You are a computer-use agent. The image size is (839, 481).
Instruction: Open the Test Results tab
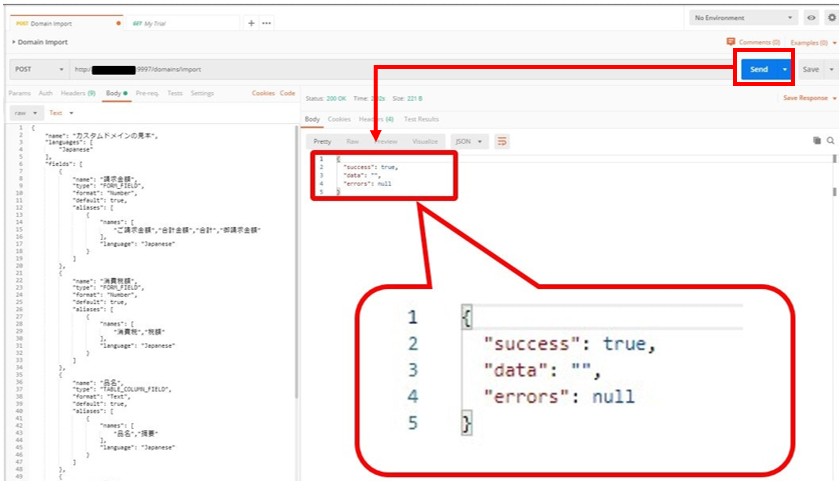coord(421,119)
